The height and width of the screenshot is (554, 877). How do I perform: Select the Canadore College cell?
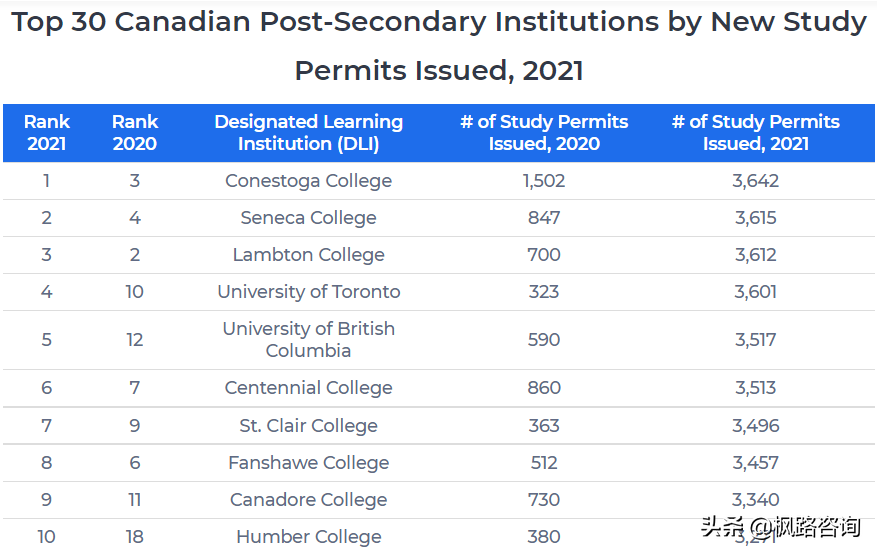pos(308,500)
